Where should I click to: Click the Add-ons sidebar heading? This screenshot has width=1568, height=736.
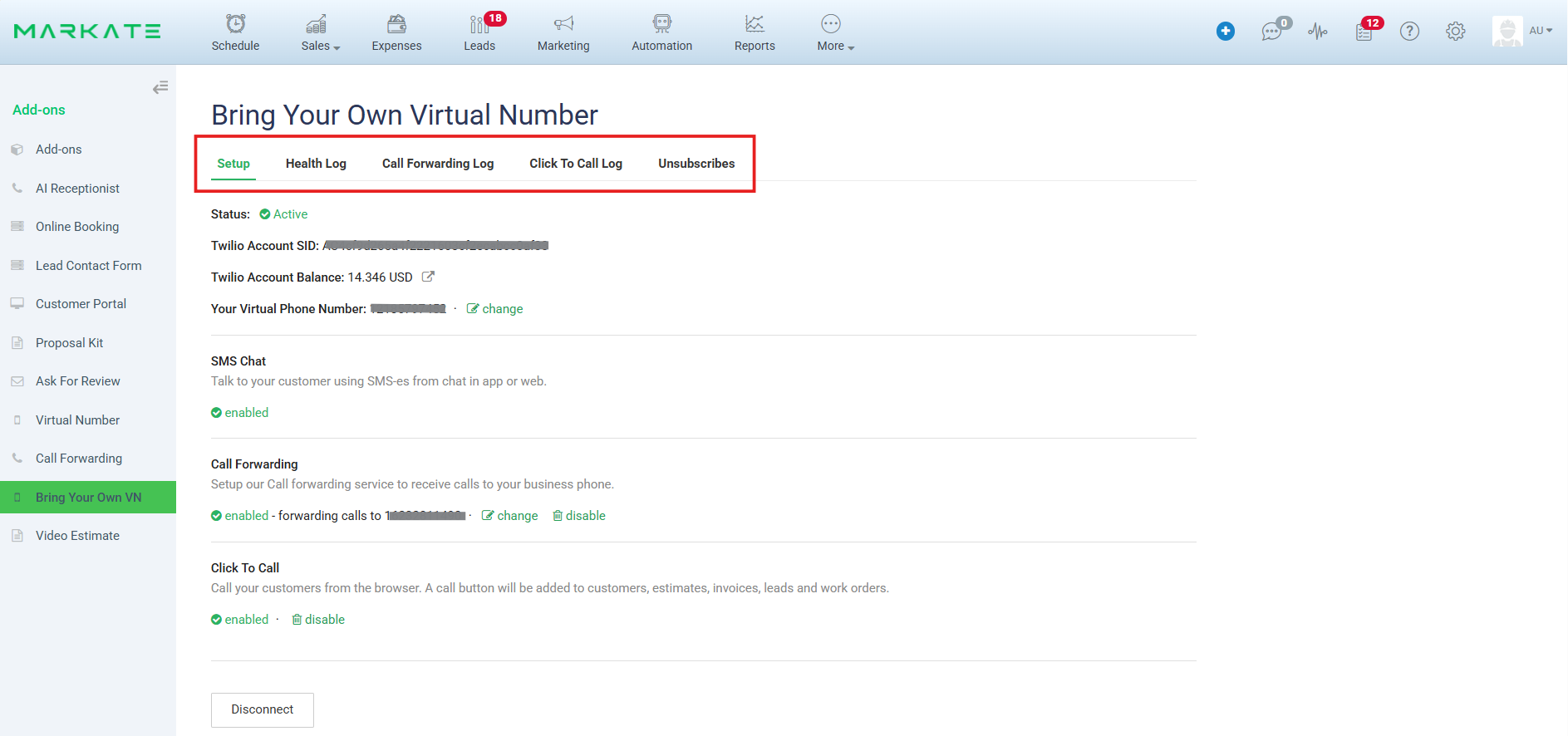click(x=39, y=110)
